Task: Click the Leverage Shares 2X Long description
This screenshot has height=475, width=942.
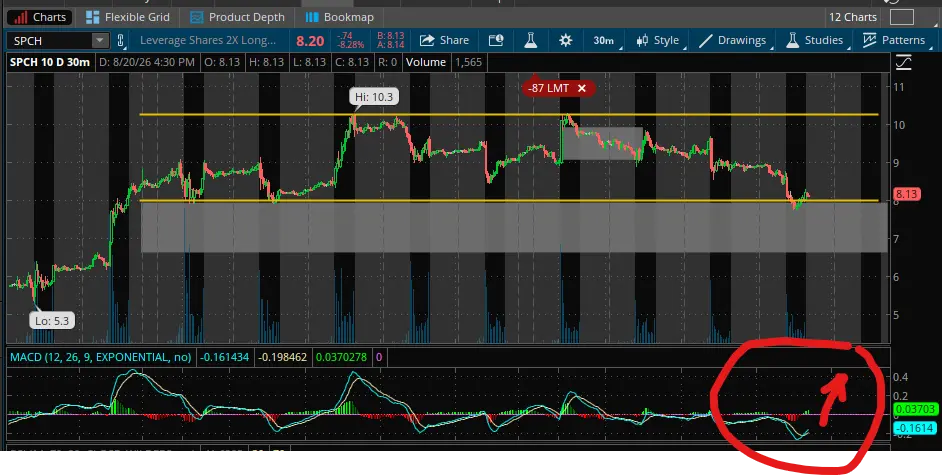Action: click(208, 40)
